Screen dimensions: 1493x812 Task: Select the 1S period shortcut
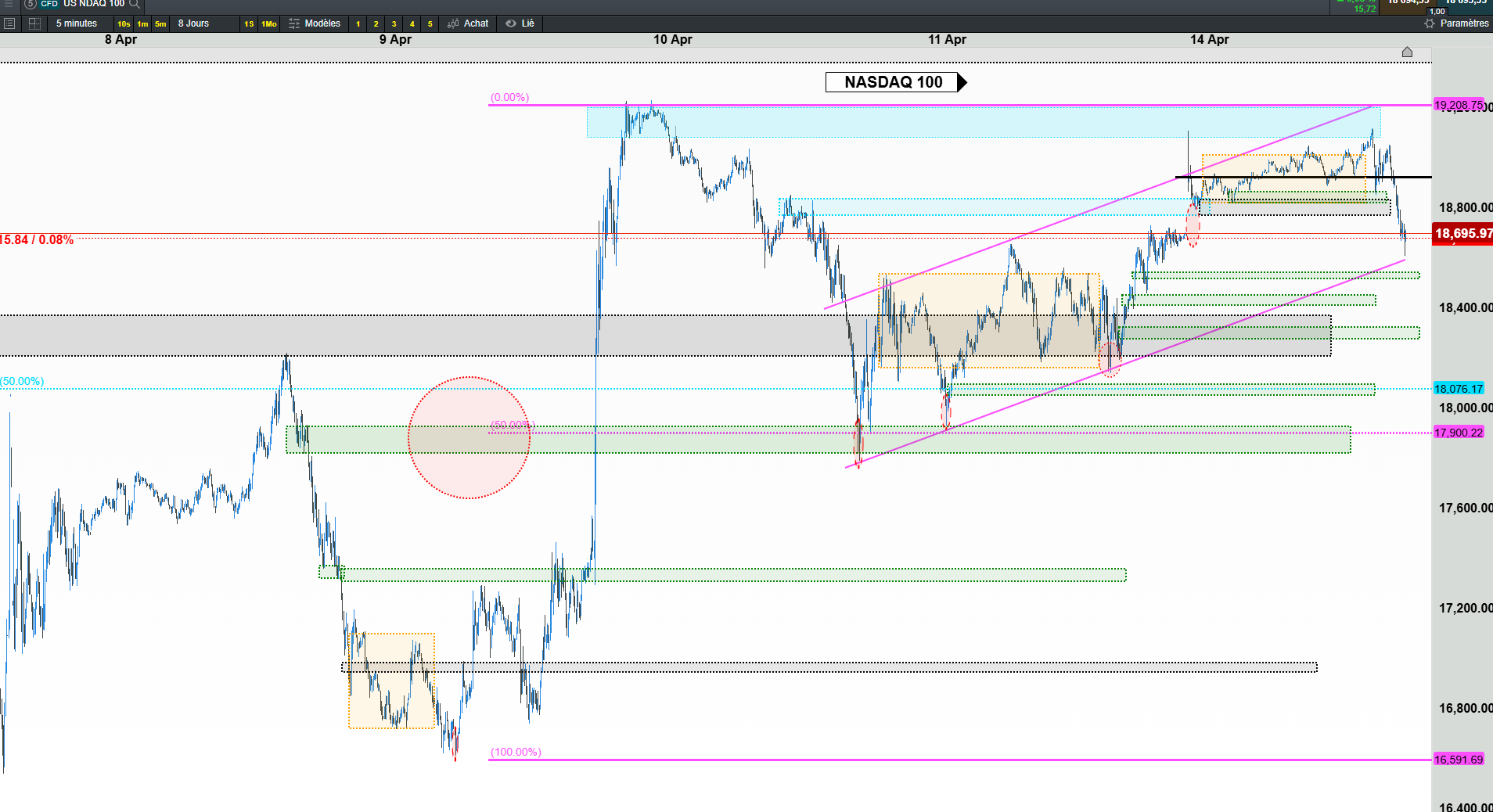coord(249,23)
